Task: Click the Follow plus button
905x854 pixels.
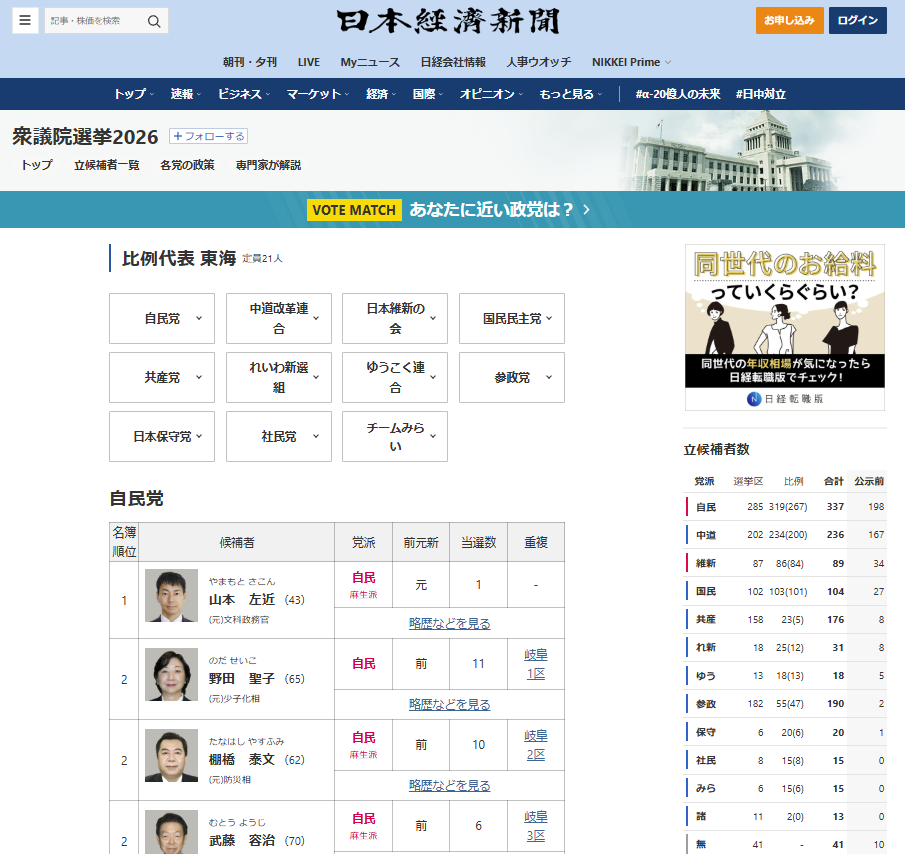Action: [x=208, y=136]
